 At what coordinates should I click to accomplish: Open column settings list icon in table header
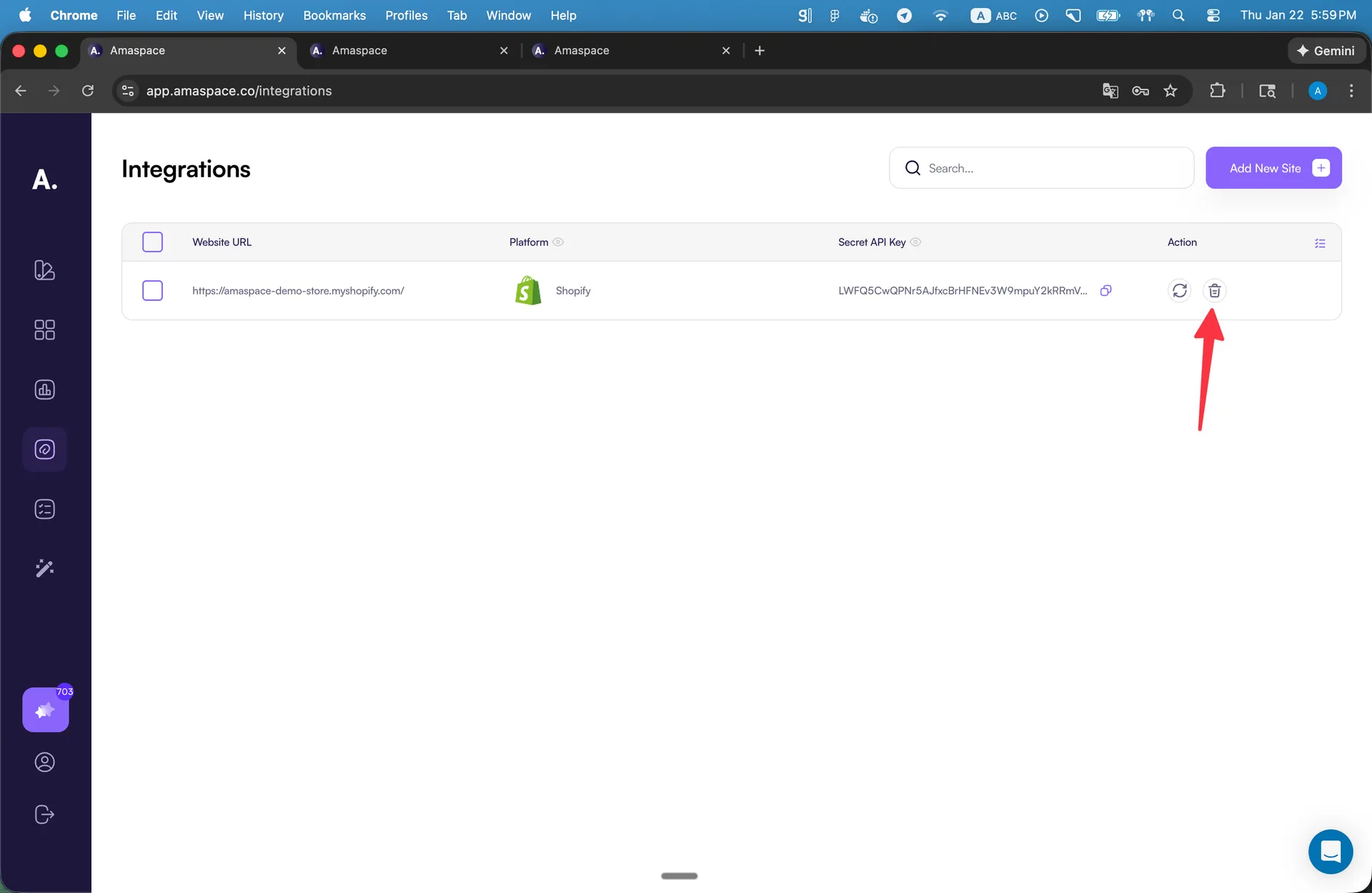(x=1320, y=243)
